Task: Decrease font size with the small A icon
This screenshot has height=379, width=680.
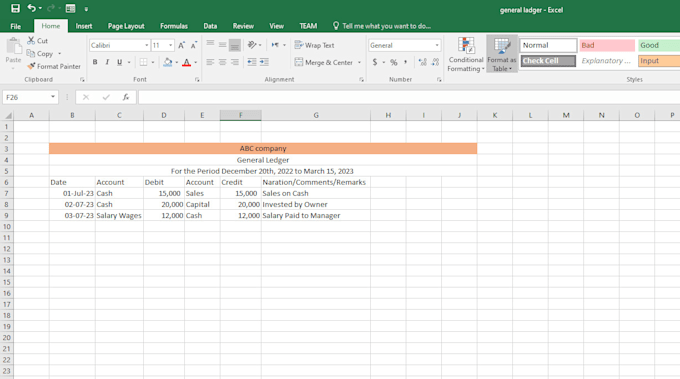Action: tap(193, 45)
